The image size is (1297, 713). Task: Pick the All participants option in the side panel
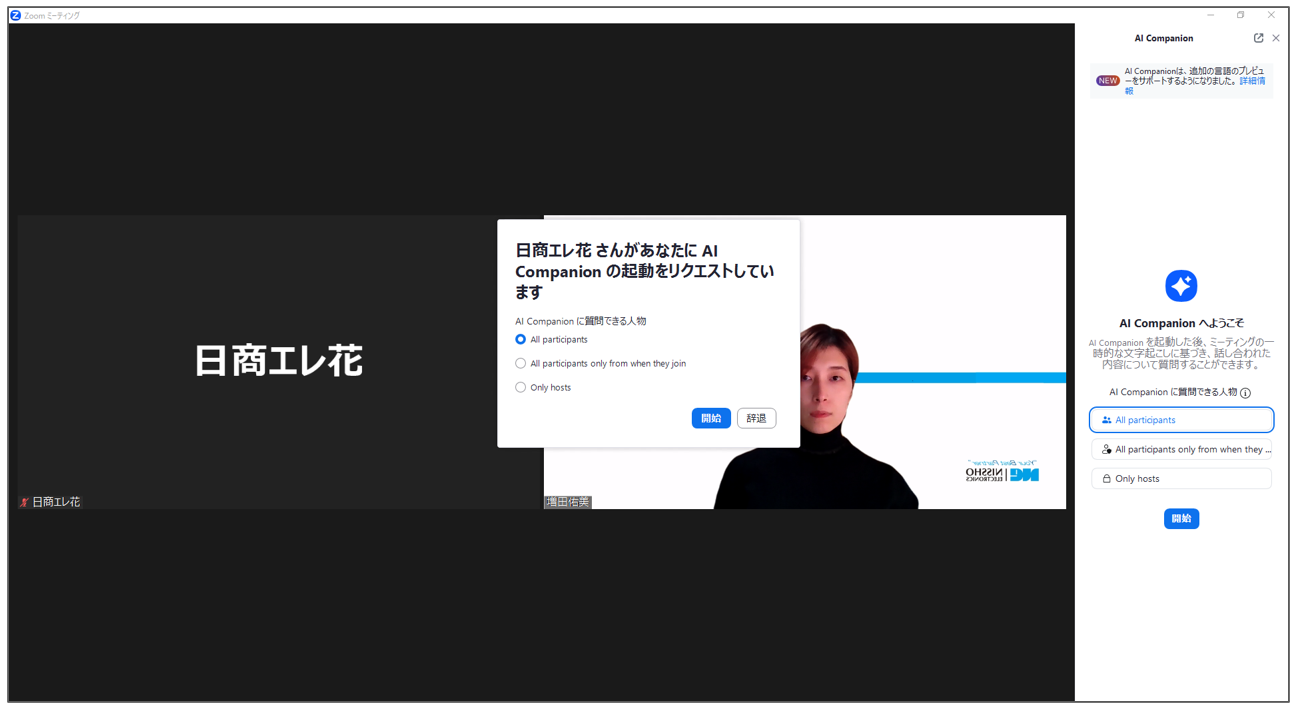coord(1181,420)
